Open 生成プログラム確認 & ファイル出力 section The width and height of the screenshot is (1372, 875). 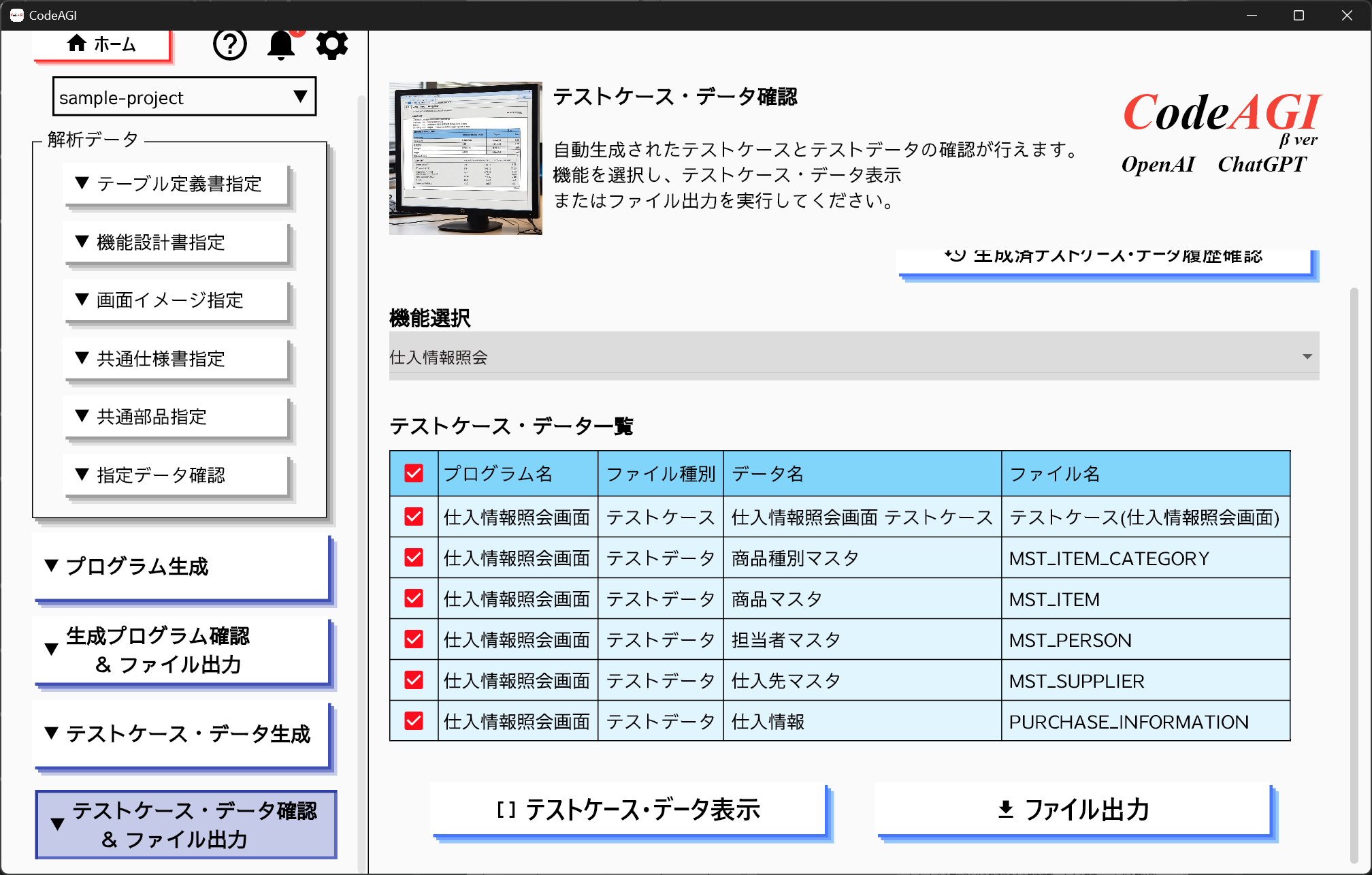click(x=182, y=650)
